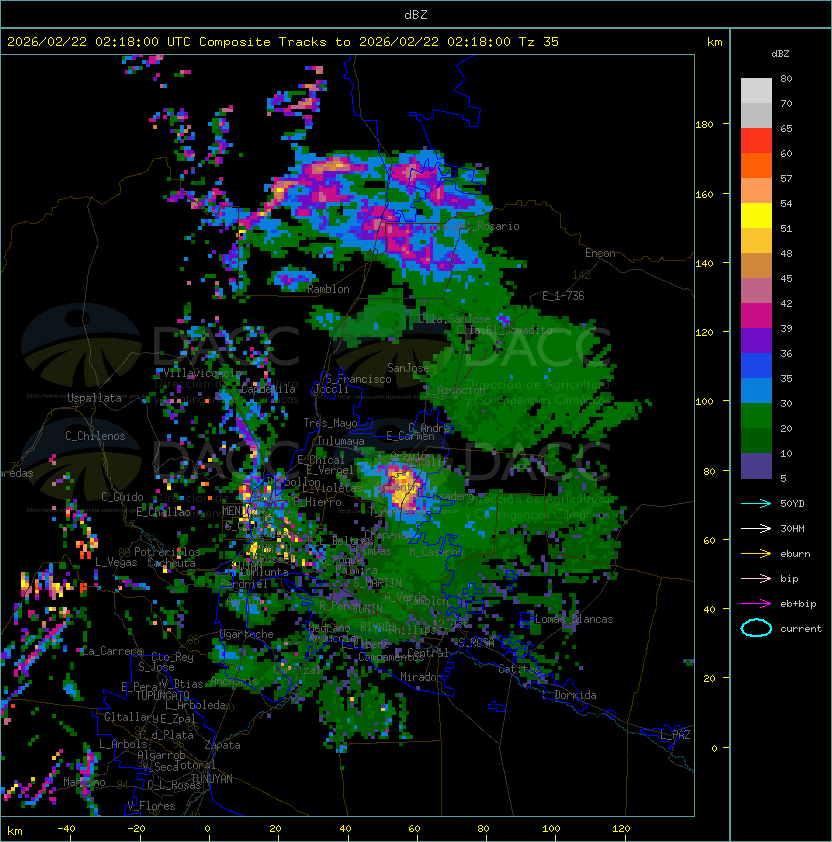
Task: Click the '57' value on the dBZ scale
Action: click(x=786, y=178)
